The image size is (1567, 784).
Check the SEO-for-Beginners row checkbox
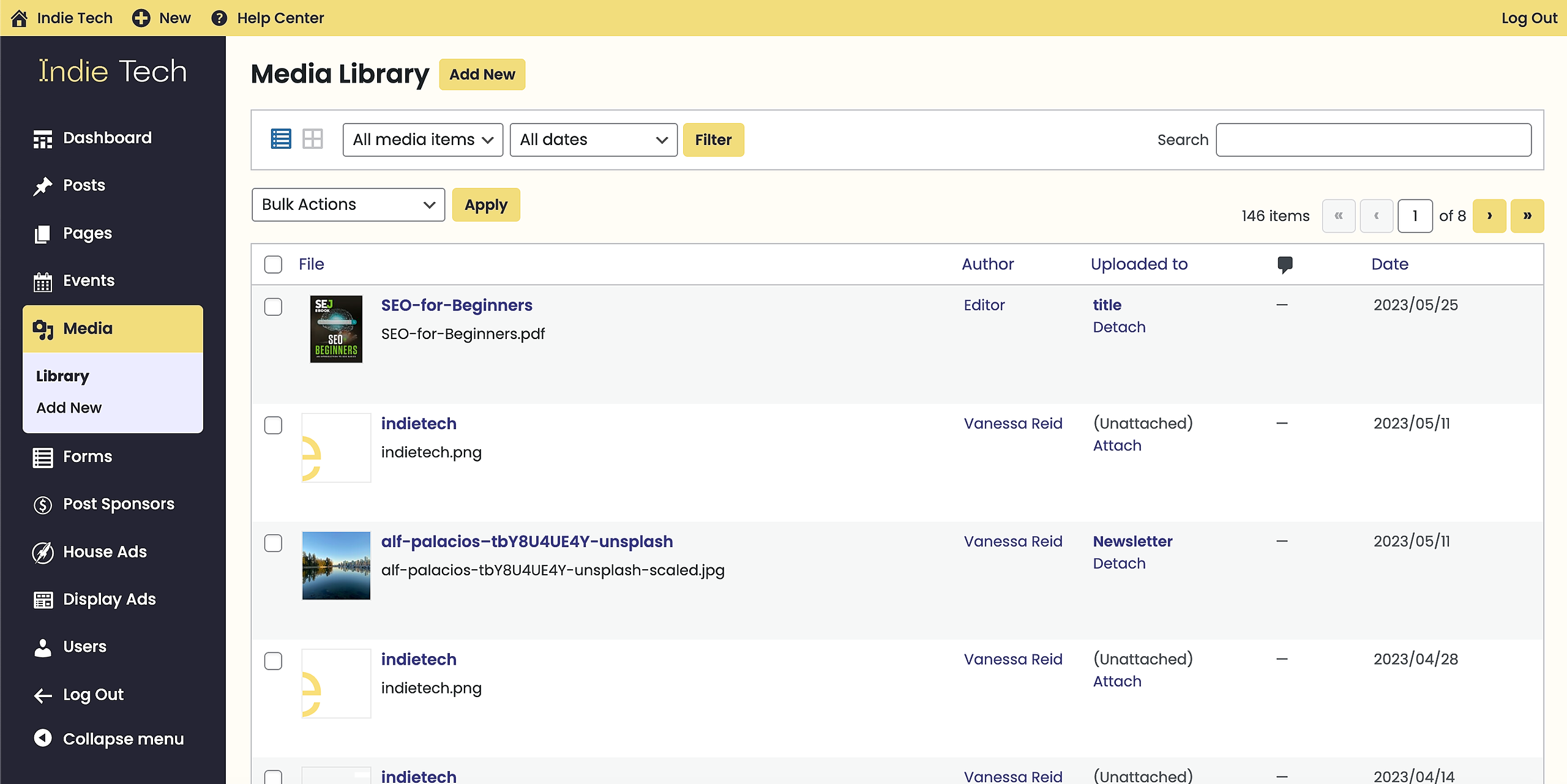pyautogui.click(x=273, y=307)
